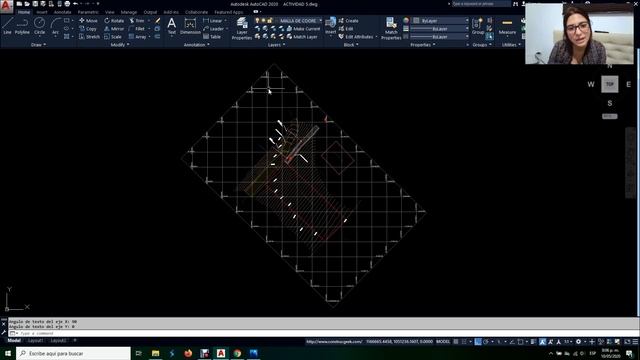
Task: Expand the Block panel
Action: [x=351, y=44]
